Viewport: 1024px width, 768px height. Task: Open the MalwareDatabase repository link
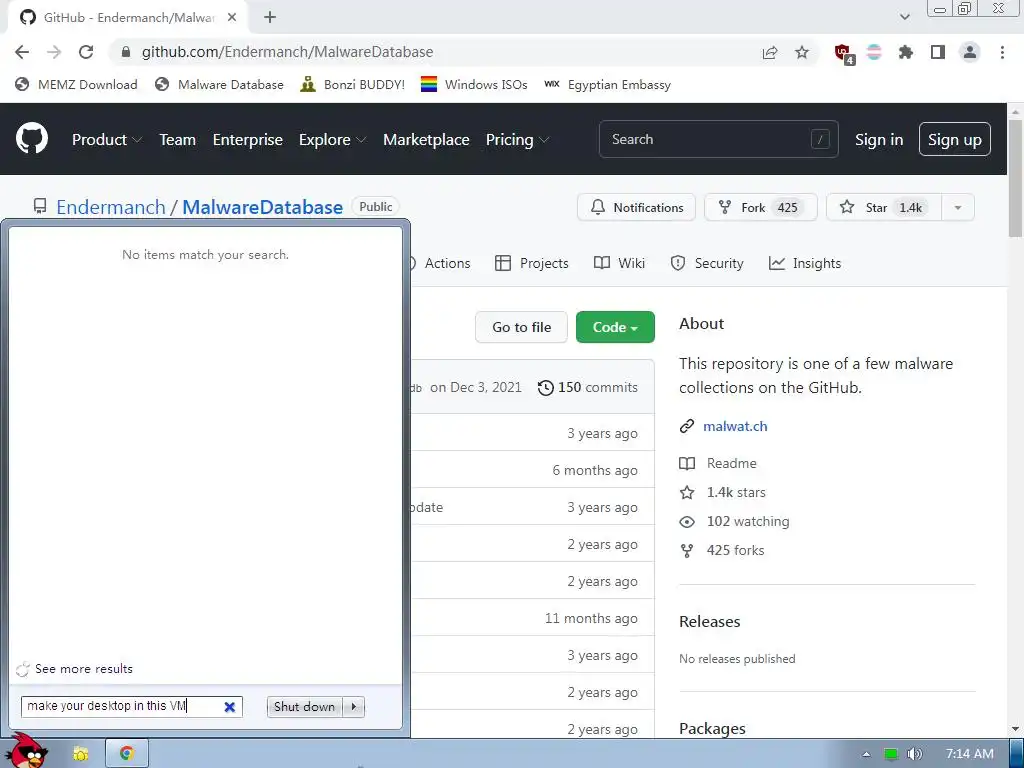(x=263, y=207)
